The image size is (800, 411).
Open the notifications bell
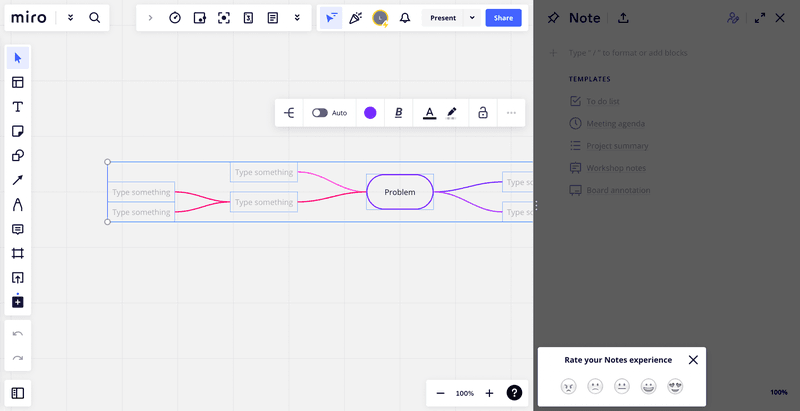coord(405,18)
